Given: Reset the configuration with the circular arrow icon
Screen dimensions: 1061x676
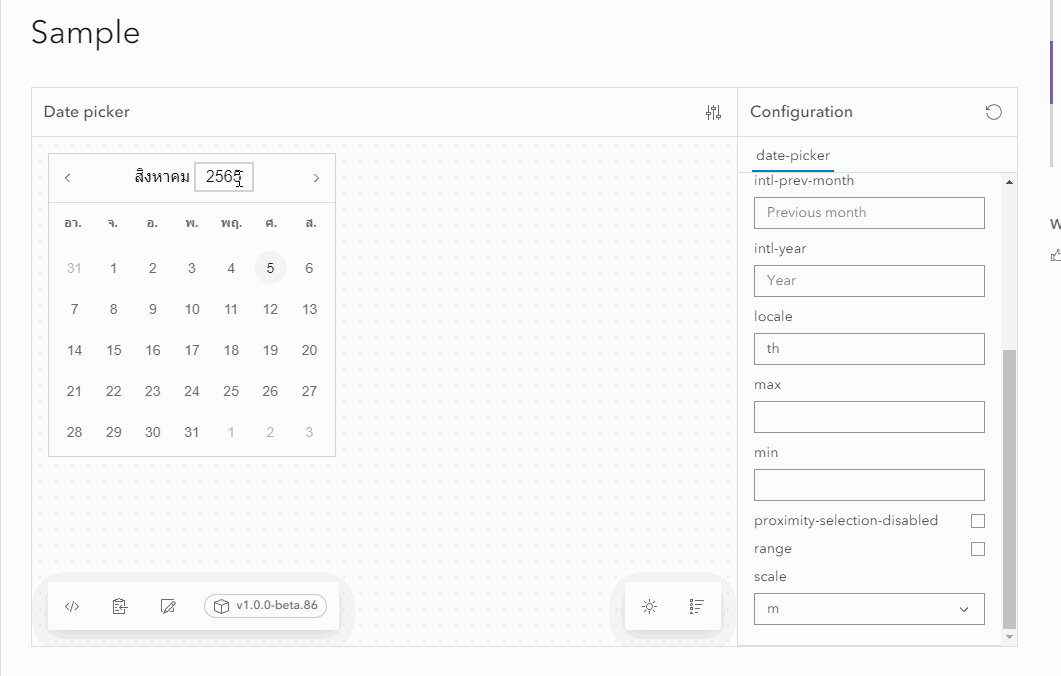Looking at the screenshot, I should point(993,112).
